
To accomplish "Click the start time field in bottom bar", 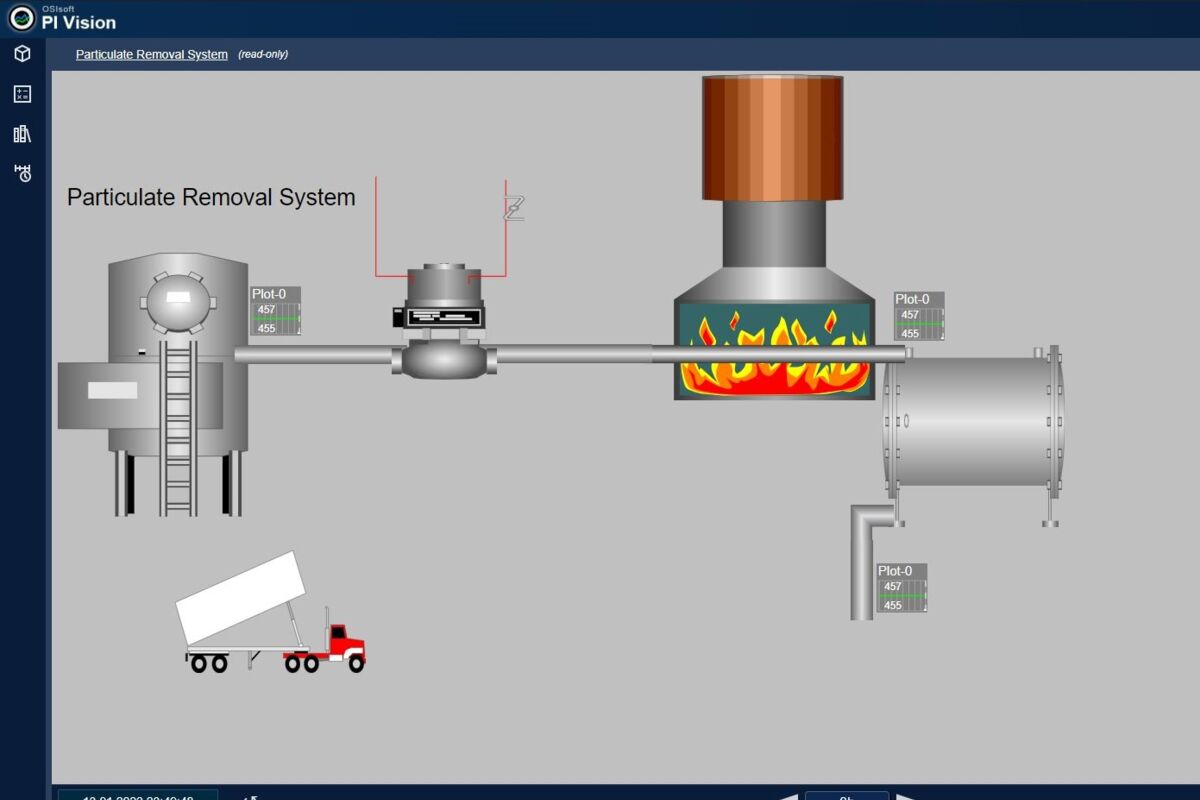I will pos(137,795).
